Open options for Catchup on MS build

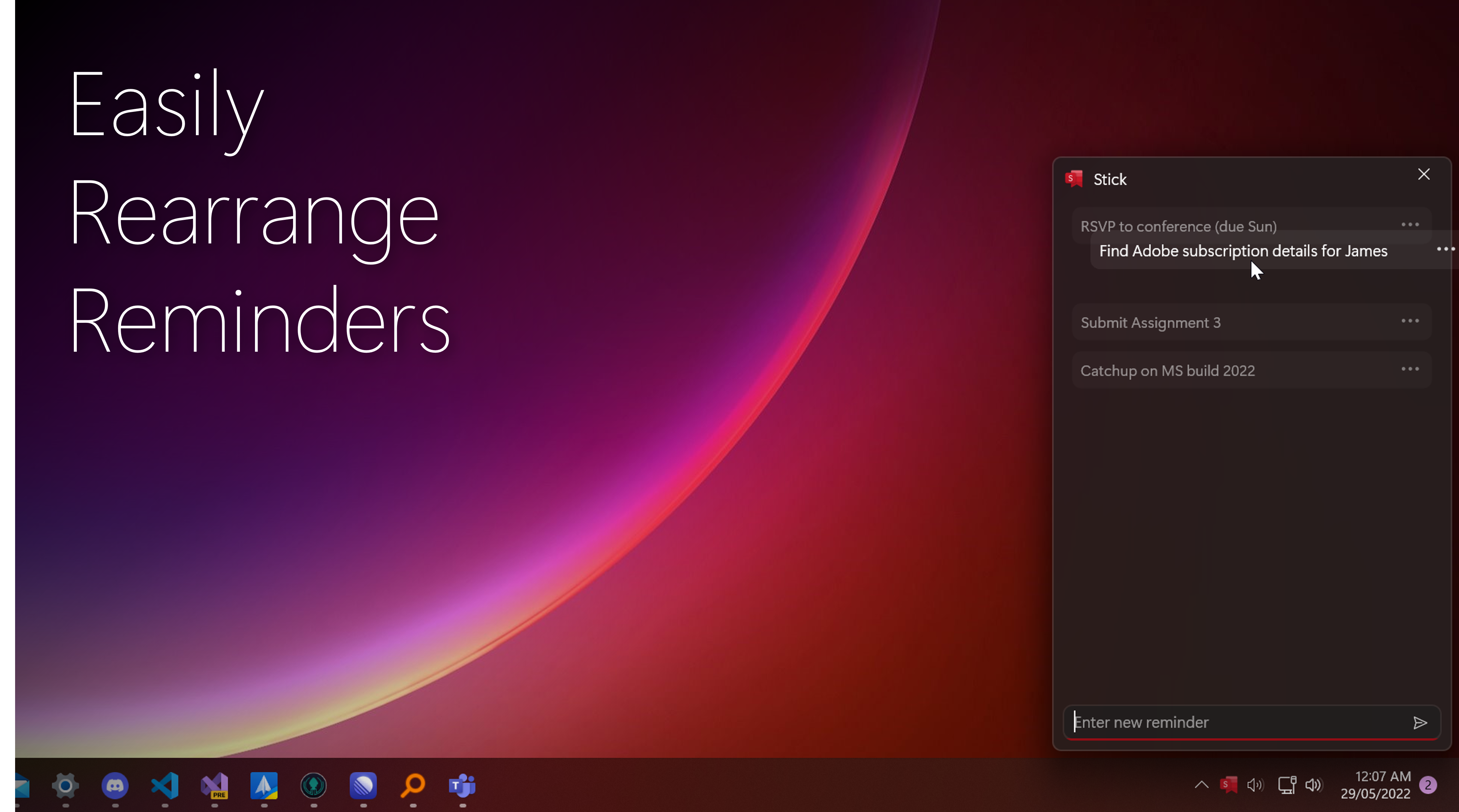[x=1410, y=369]
